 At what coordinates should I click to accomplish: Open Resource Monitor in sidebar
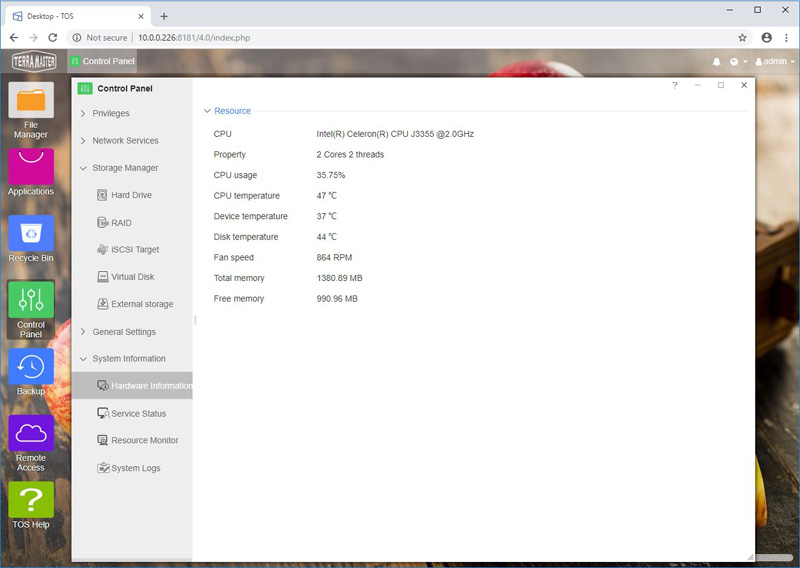(144, 440)
